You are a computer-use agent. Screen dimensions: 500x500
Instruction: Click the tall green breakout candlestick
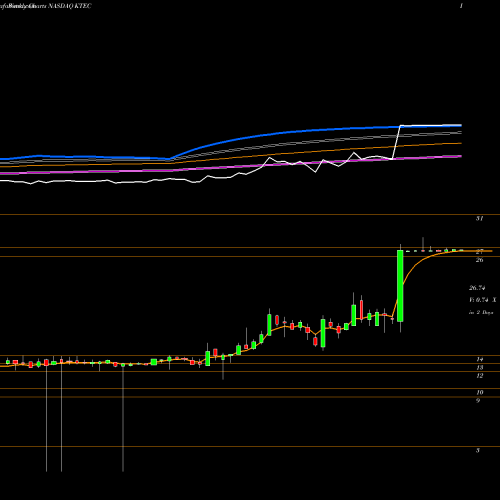point(400,286)
